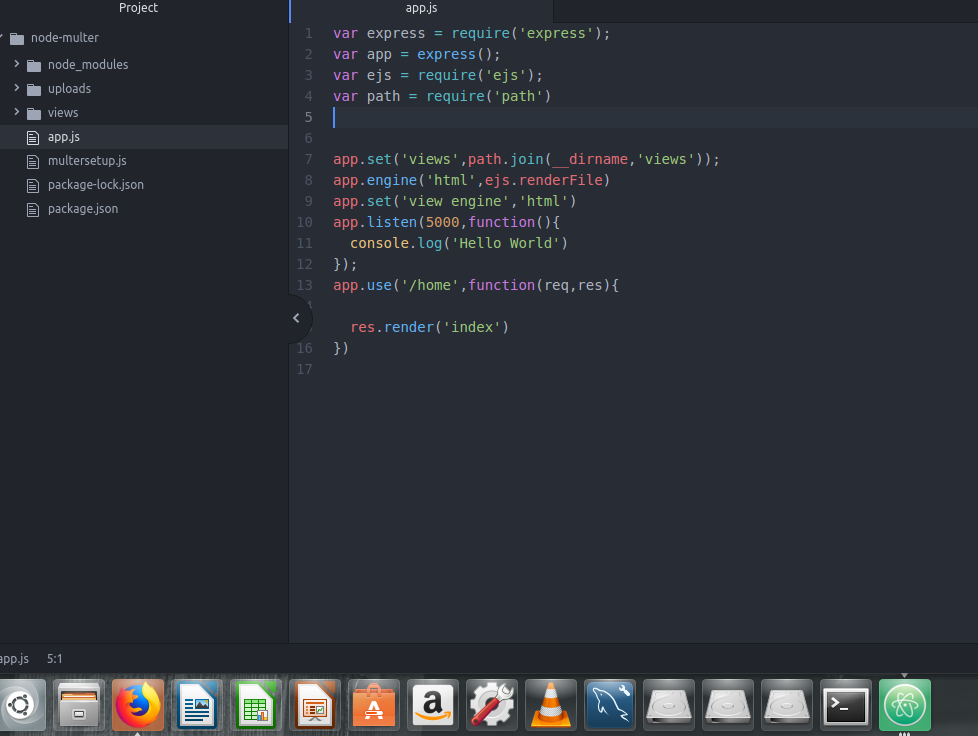Click line number 10 in the gutter

click(x=304, y=222)
